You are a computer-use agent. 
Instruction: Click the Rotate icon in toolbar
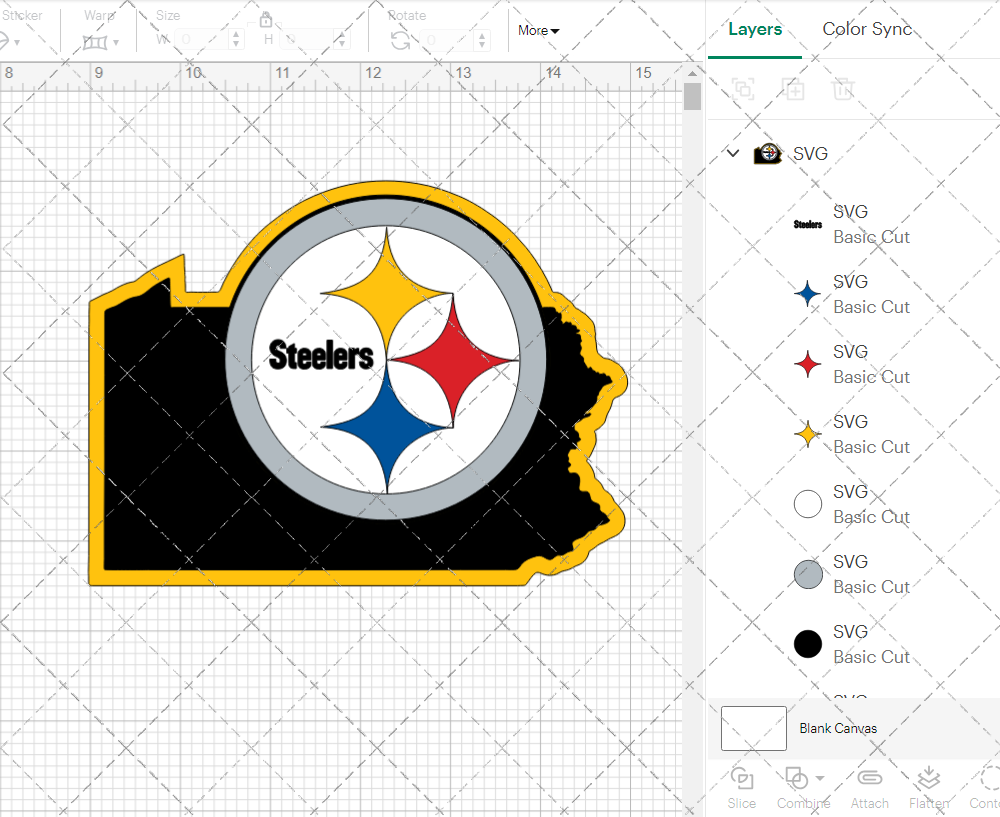pyautogui.click(x=400, y=40)
